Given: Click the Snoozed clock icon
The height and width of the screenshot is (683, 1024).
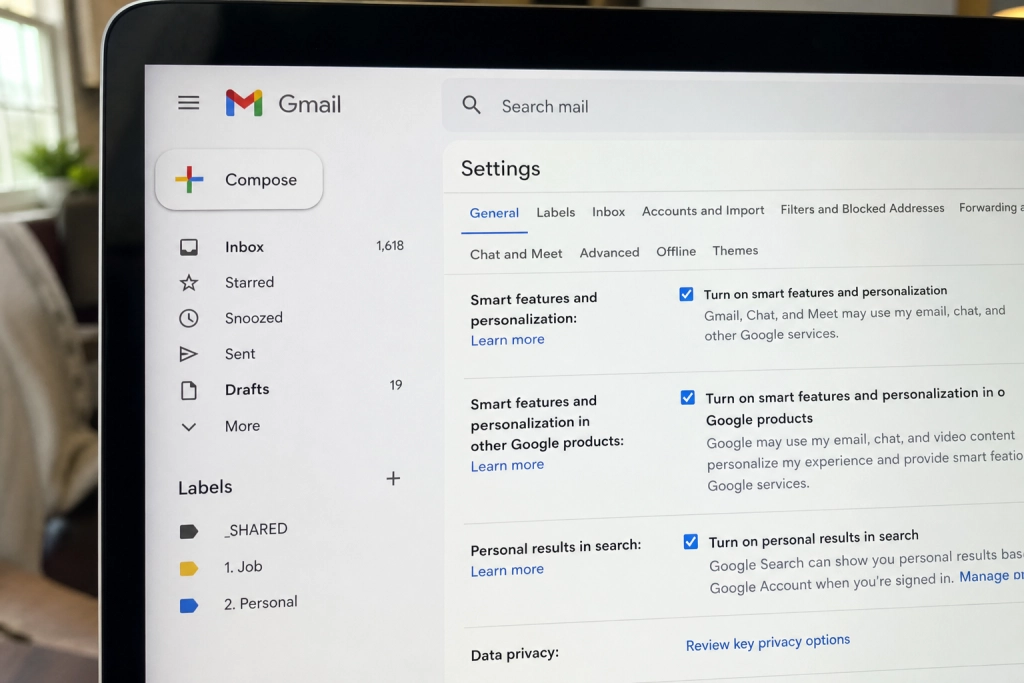Looking at the screenshot, I should coord(189,318).
